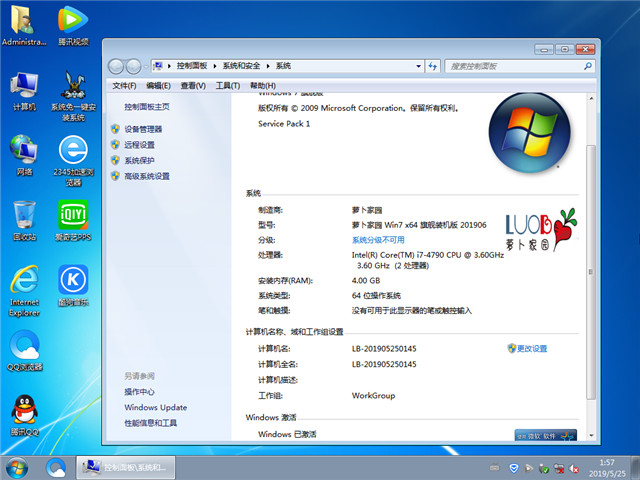Go to 控制面板主页
640x480 pixels.
pyautogui.click(x=147, y=107)
